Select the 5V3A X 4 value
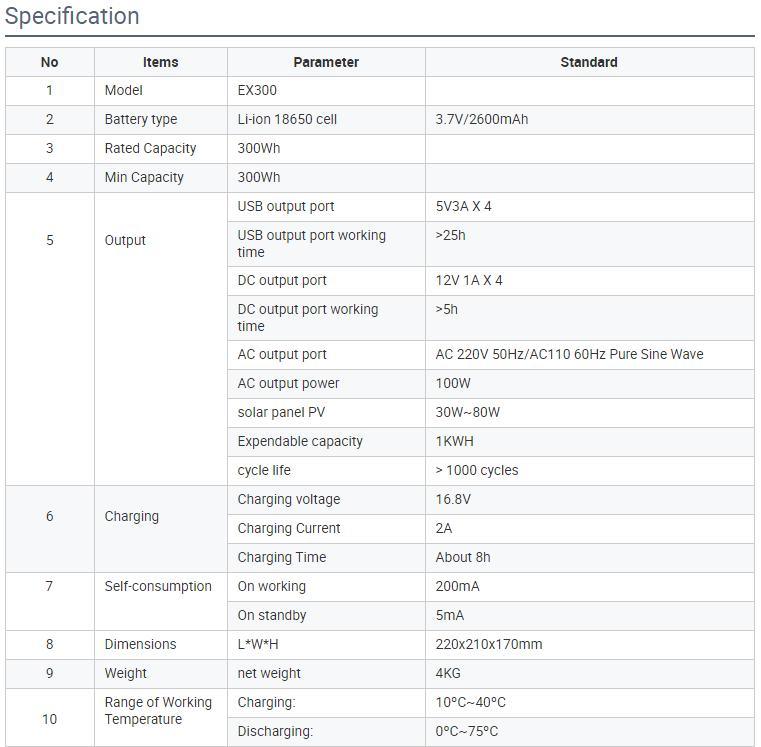This screenshot has width=761, height=747. click(464, 206)
